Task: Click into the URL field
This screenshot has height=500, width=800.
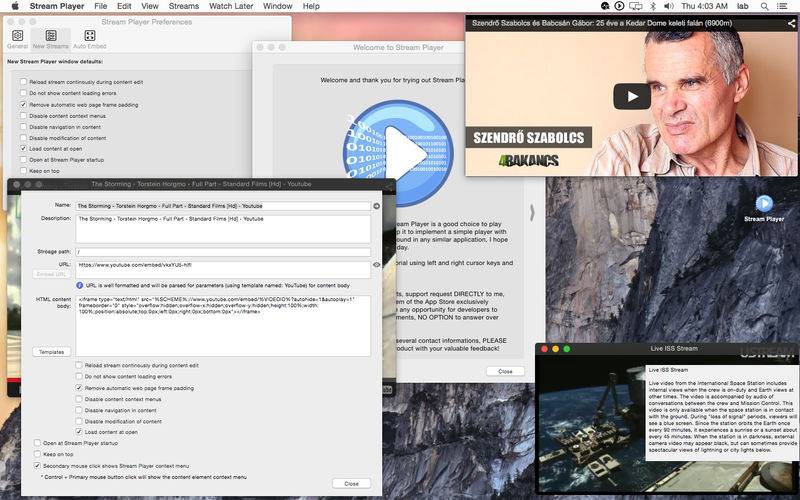Action: [x=223, y=269]
